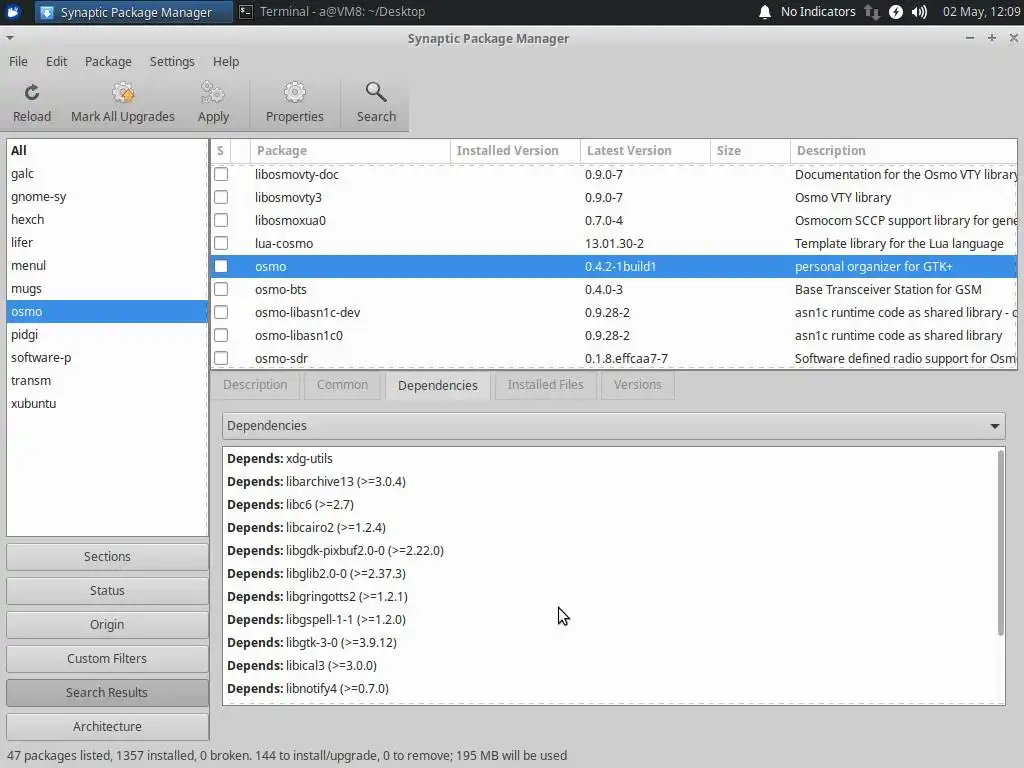This screenshot has width=1024, height=768.
Task: Click the volume speaker icon
Action: click(920, 12)
